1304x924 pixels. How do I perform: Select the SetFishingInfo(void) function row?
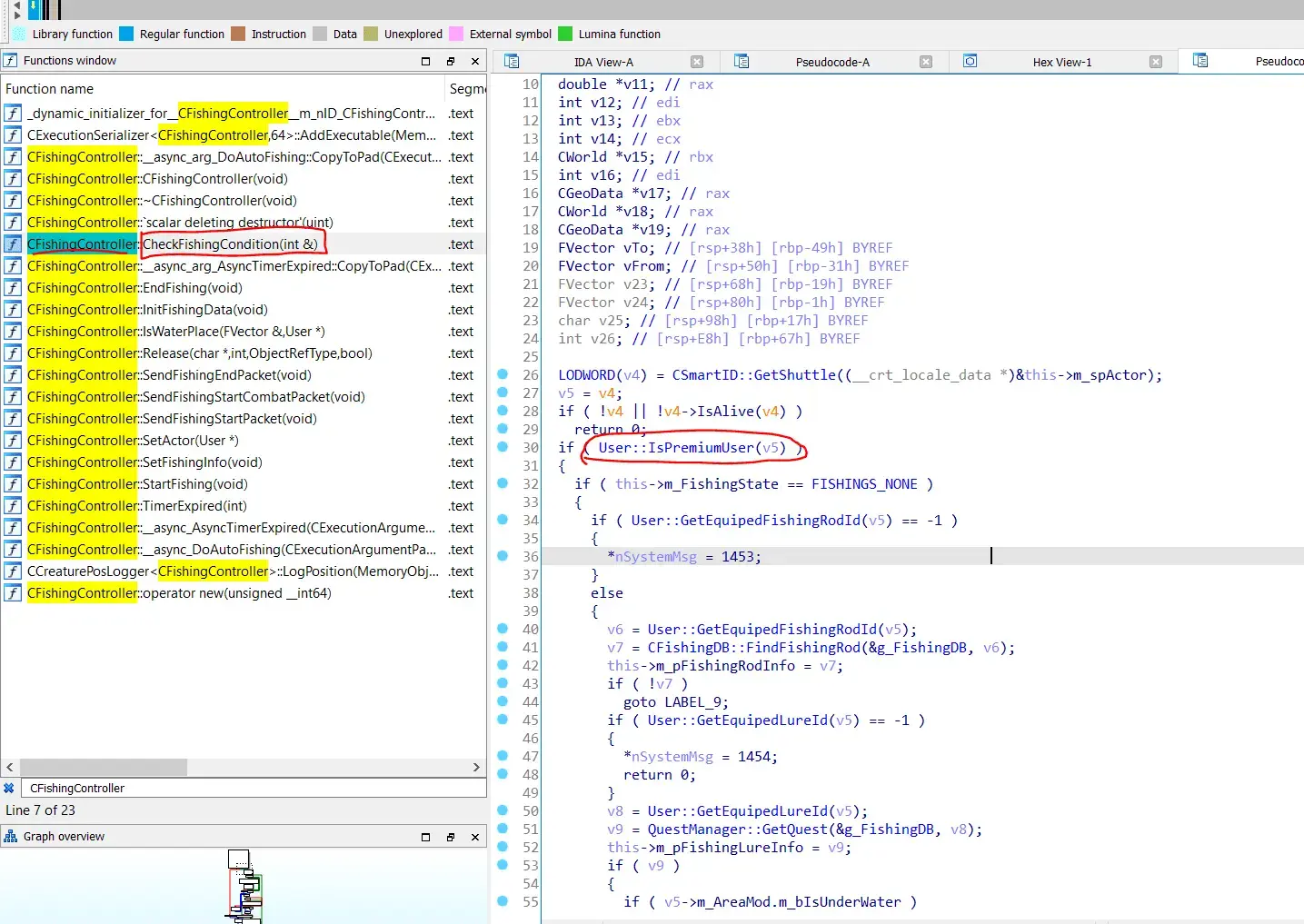(244, 462)
